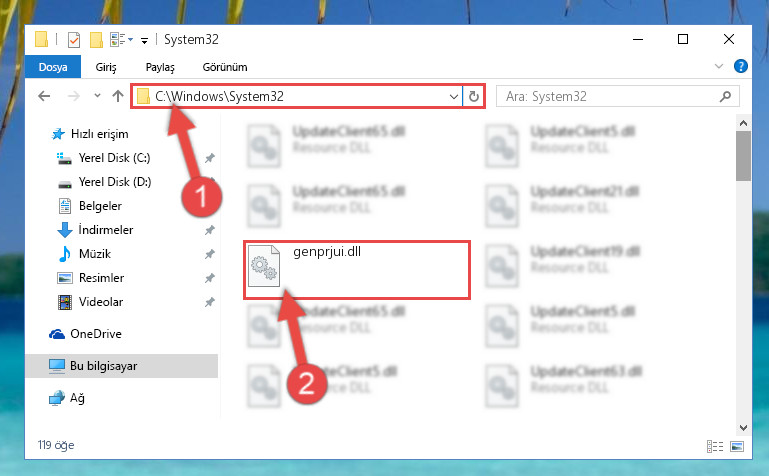Image resolution: width=769 pixels, height=476 pixels.
Task: Switch to large icons view layout
Action: tap(737, 446)
